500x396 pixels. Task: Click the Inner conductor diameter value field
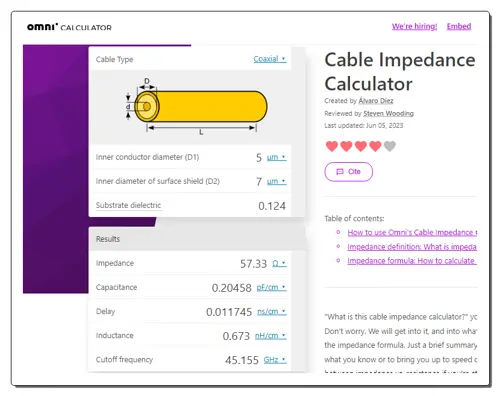click(x=259, y=157)
